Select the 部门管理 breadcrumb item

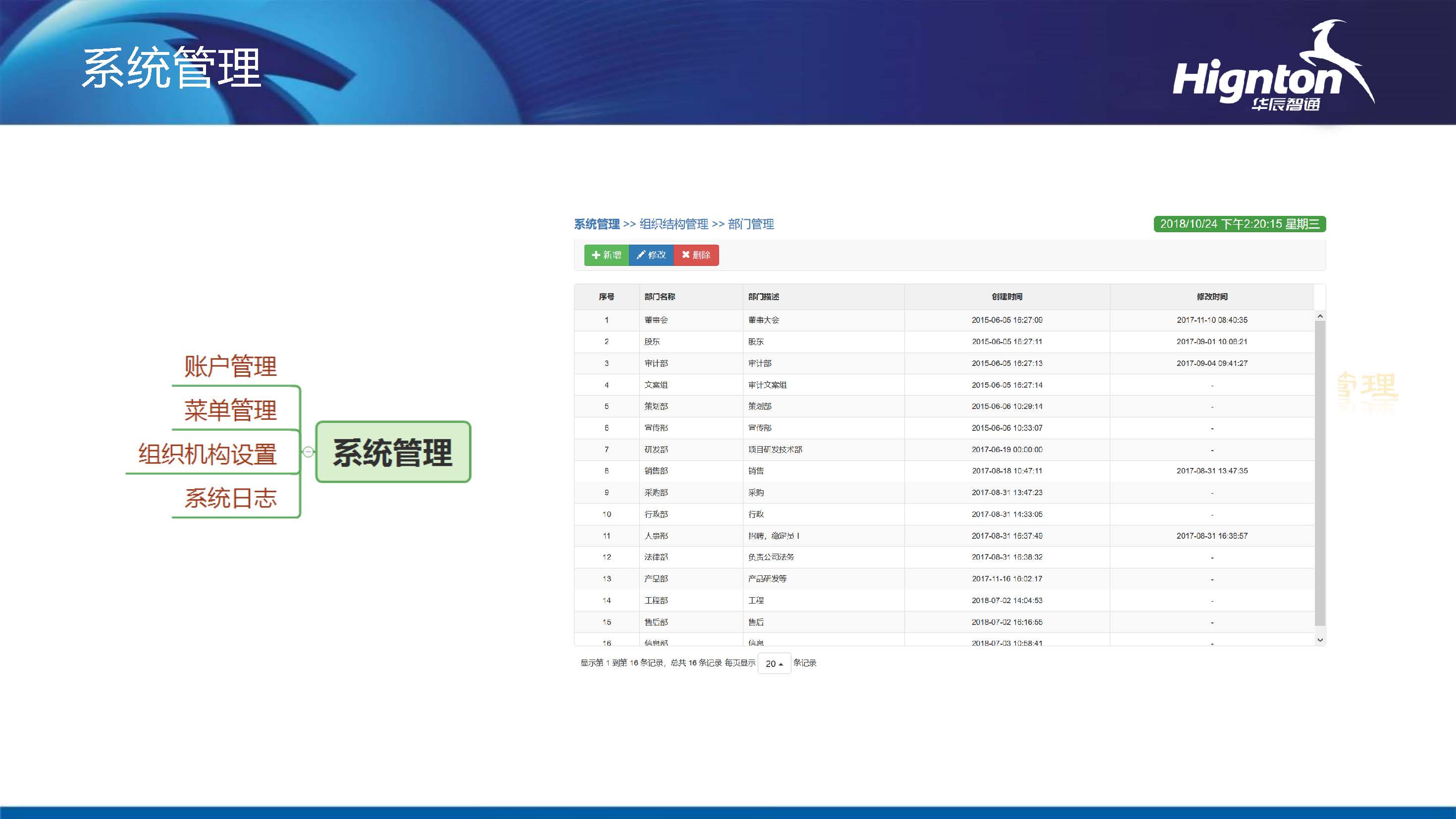point(752,224)
